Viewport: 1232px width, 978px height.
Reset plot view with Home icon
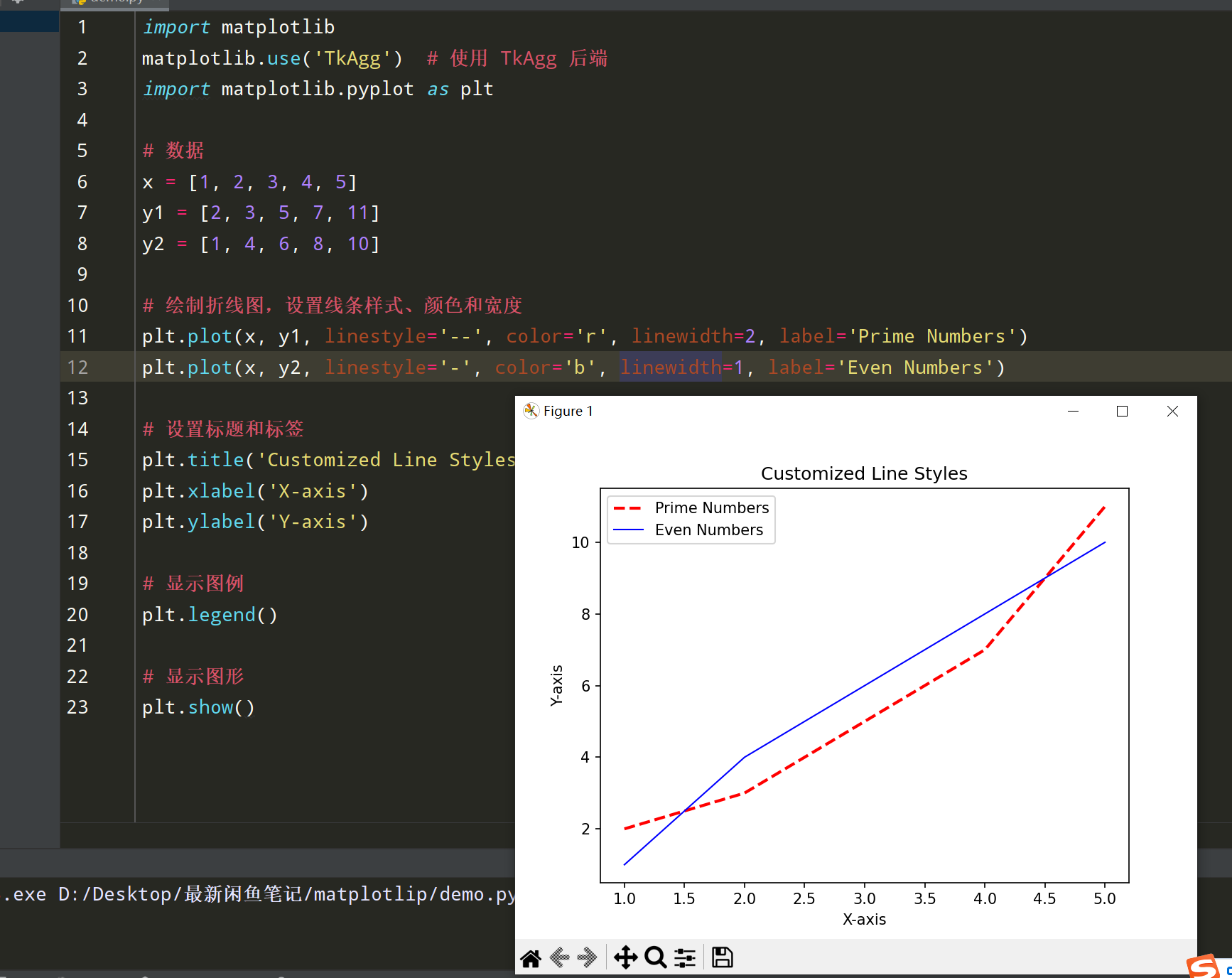click(x=531, y=958)
